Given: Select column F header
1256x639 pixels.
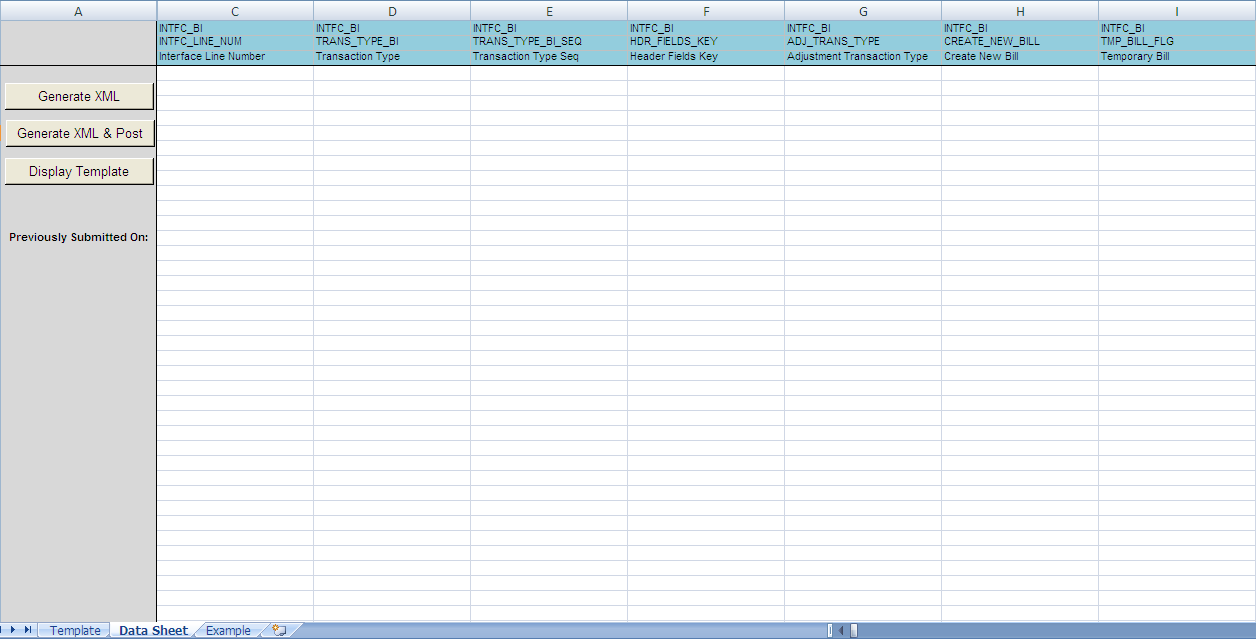Looking at the screenshot, I should pos(706,10).
